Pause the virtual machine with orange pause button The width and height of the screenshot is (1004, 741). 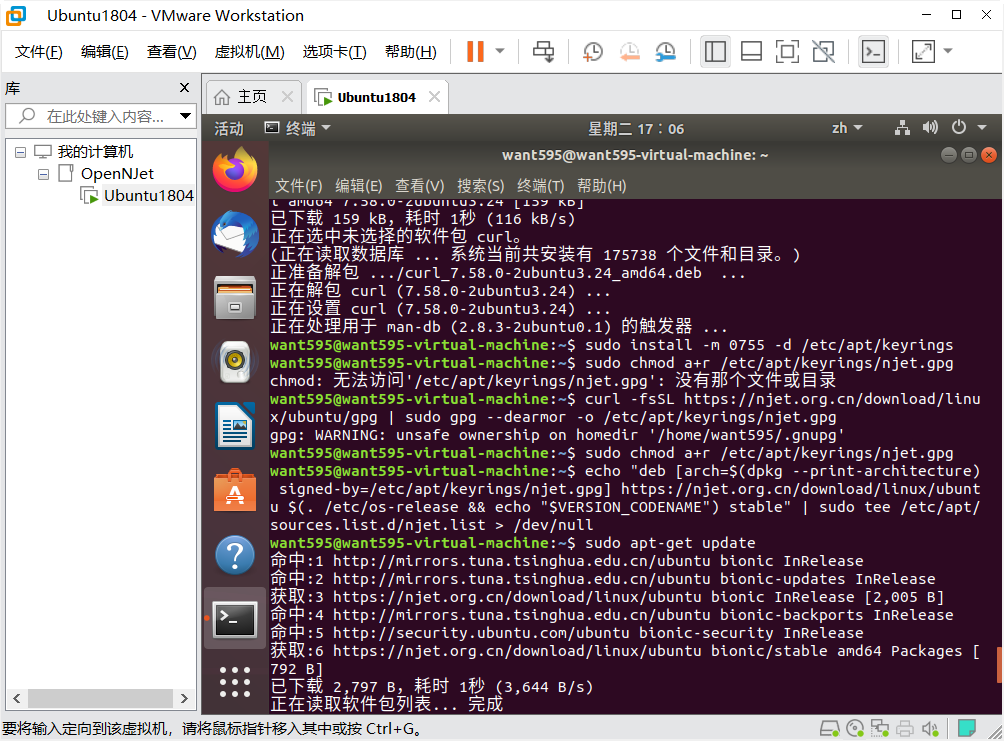point(475,51)
